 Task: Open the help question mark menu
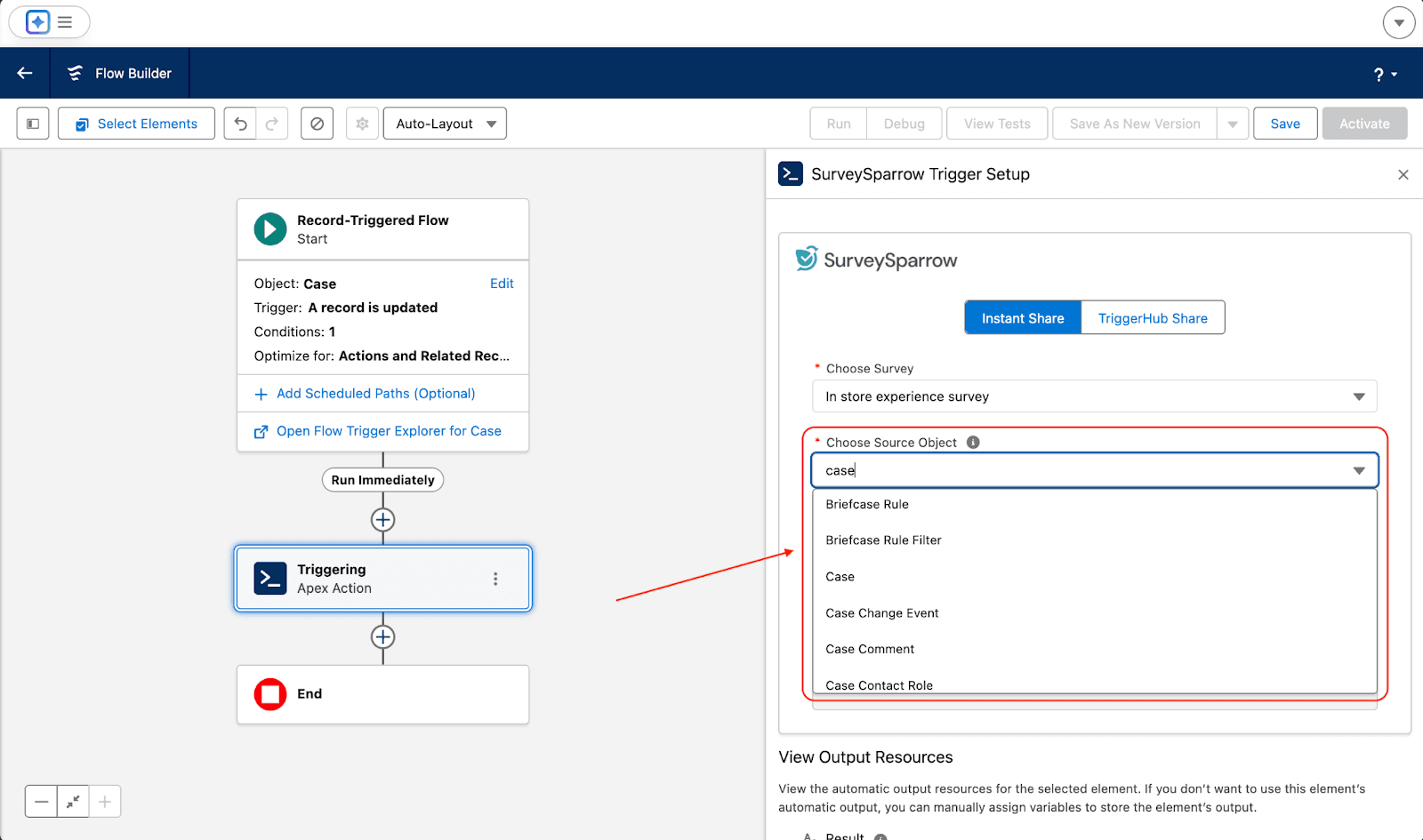pyautogui.click(x=1385, y=75)
